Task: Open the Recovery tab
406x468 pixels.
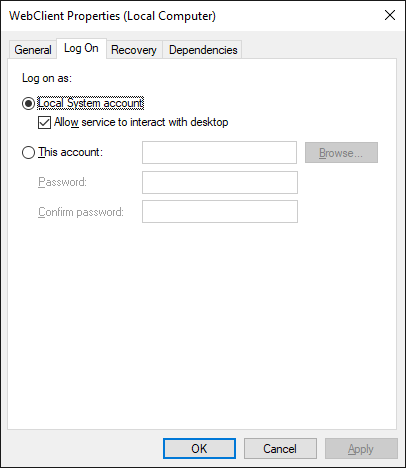Action: click(x=134, y=50)
